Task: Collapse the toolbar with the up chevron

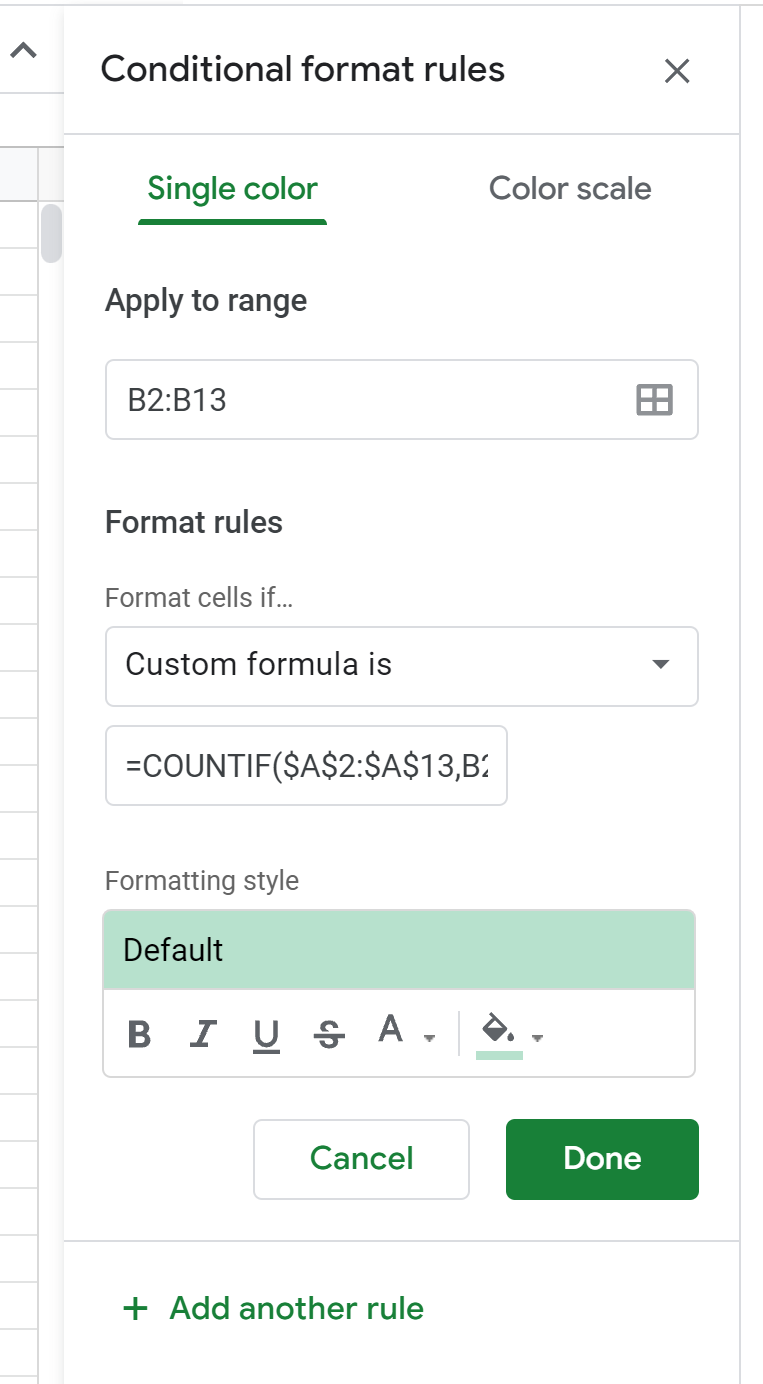Action: 23,51
